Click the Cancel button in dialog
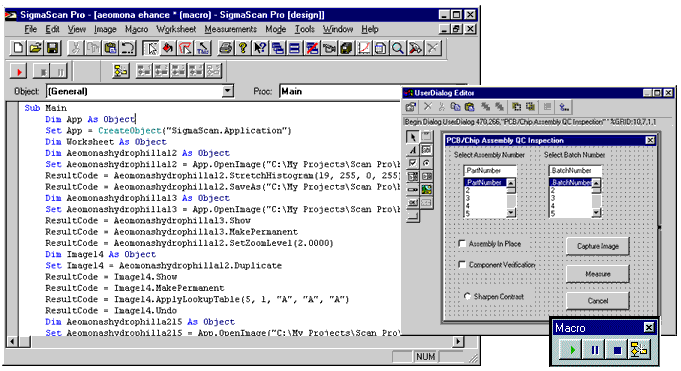 (x=598, y=301)
